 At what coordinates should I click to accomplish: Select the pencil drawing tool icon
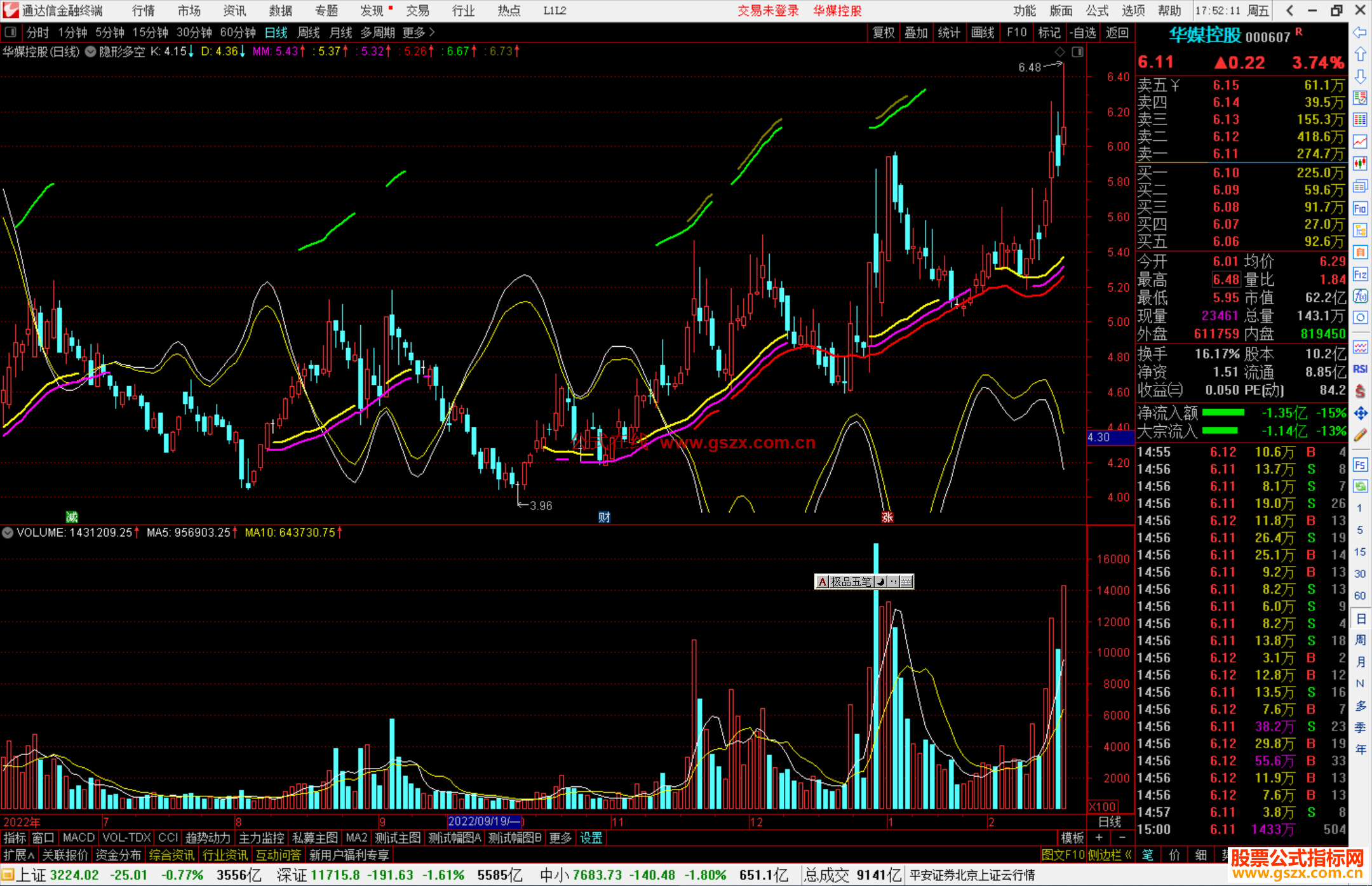pos(1360,435)
